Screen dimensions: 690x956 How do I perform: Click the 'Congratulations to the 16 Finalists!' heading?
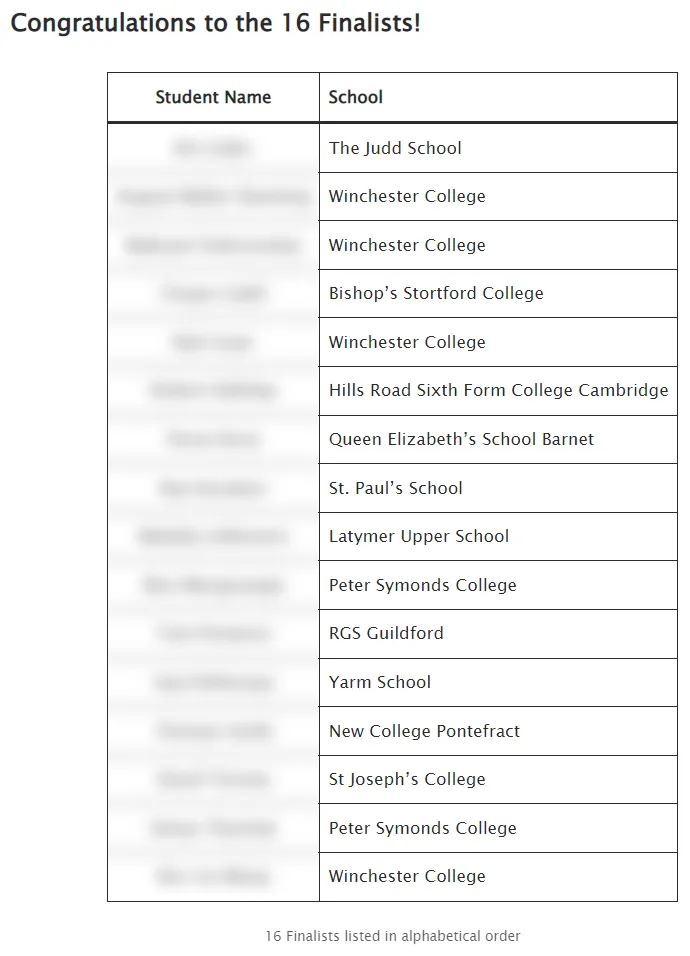pos(215,23)
